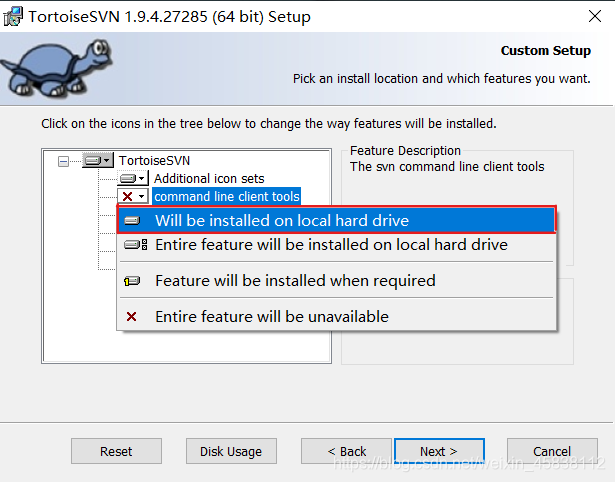Click the Reset button
This screenshot has height=482, width=615.
pos(116,451)
